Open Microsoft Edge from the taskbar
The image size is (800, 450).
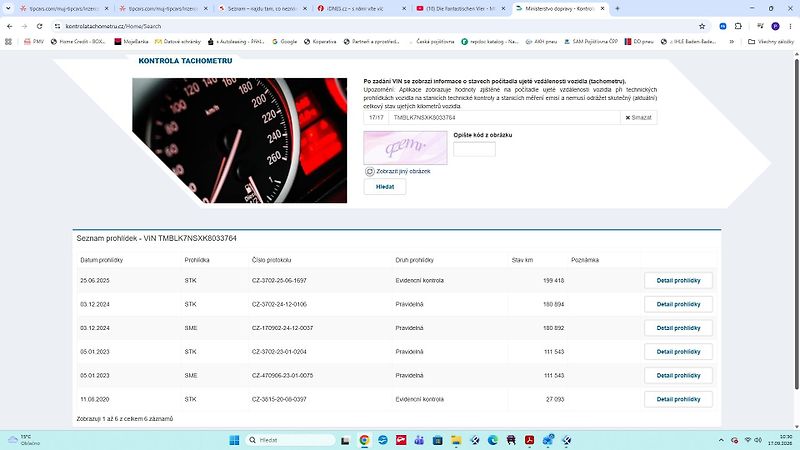[493, 440]
